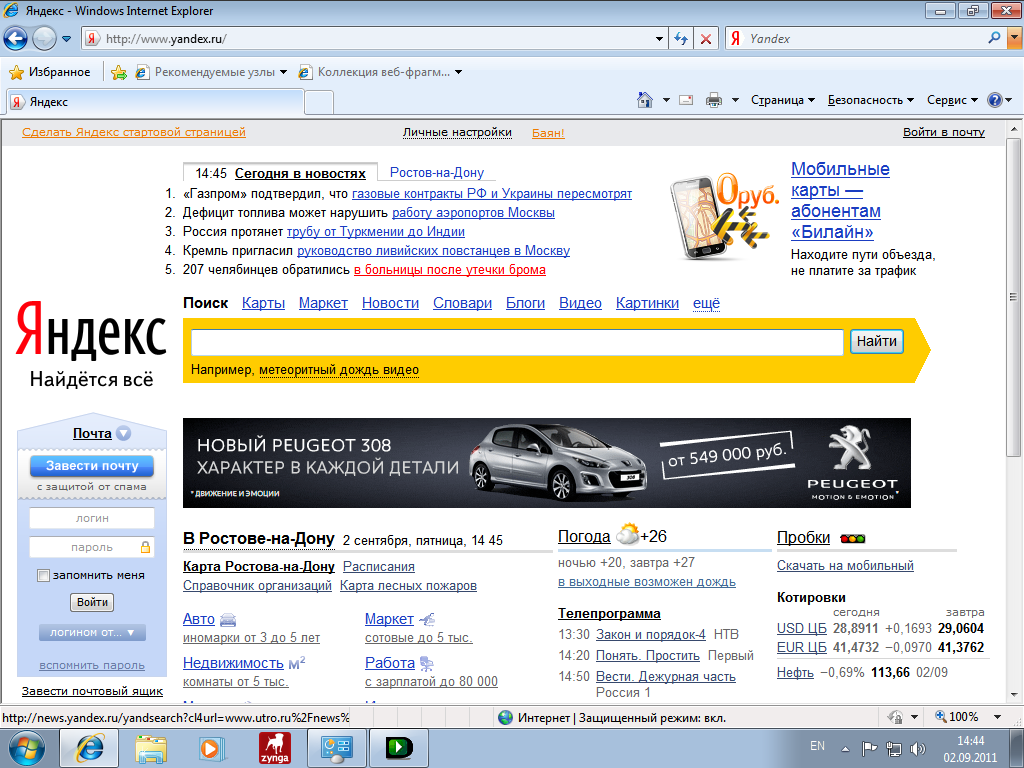Open the логином от... dropdown

tap(92, 632)
